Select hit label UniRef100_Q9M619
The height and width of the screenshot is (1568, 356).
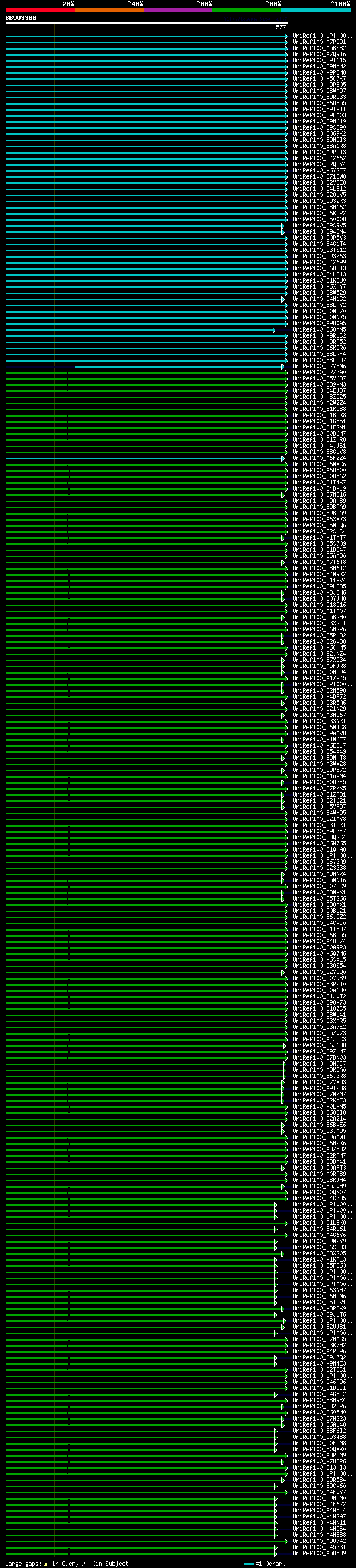click(x=319, y=122)
